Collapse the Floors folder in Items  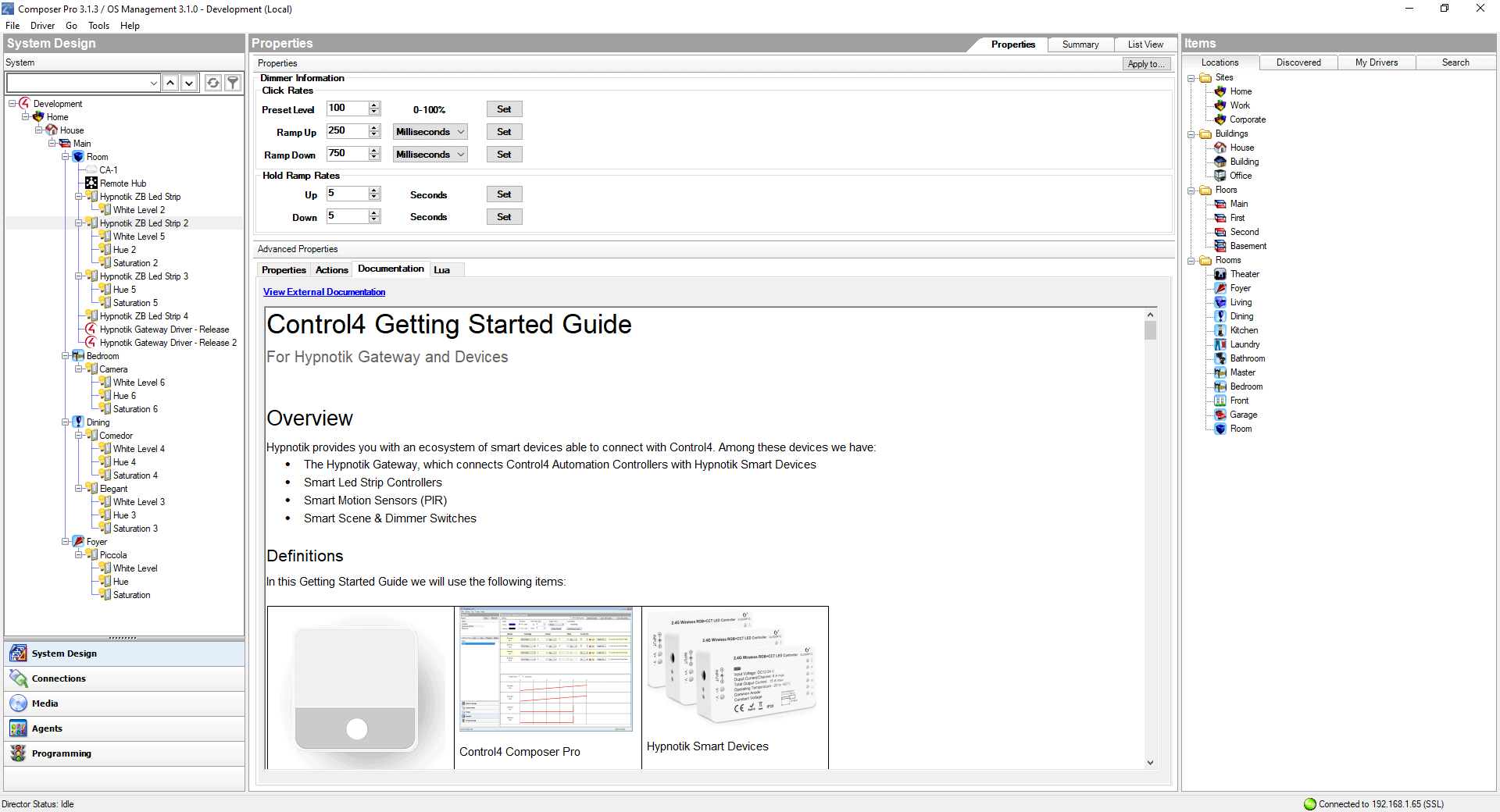pos(1191,190)
